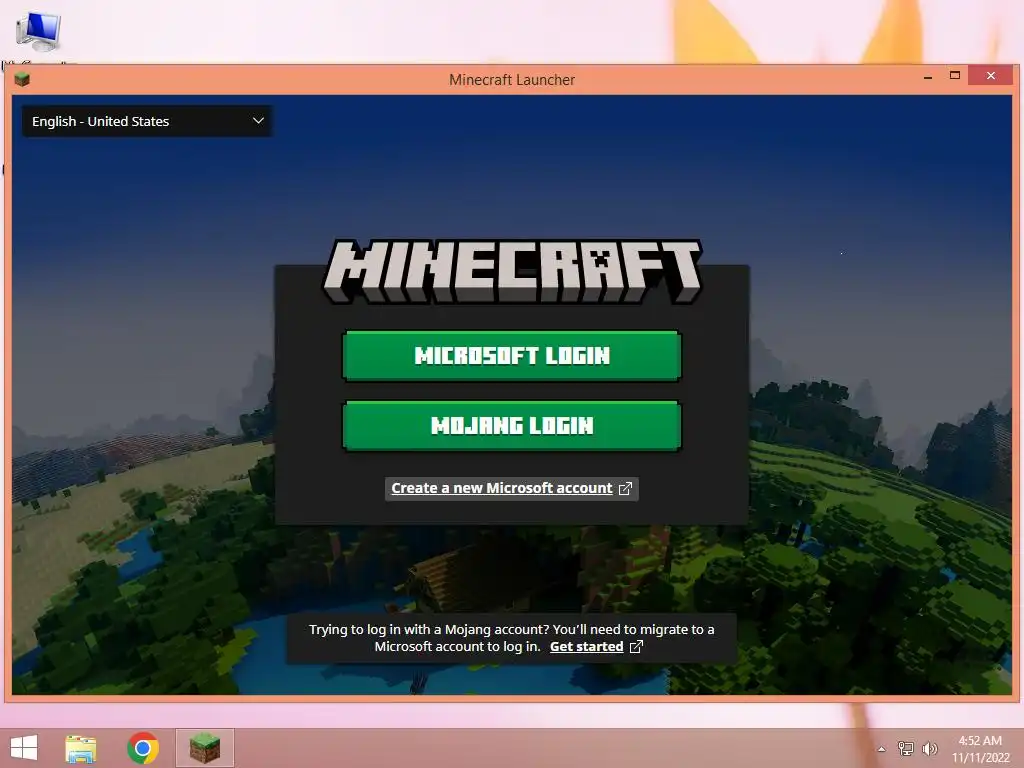
Task: Maximize the Minecraft Launcher window
Action: 955,76
